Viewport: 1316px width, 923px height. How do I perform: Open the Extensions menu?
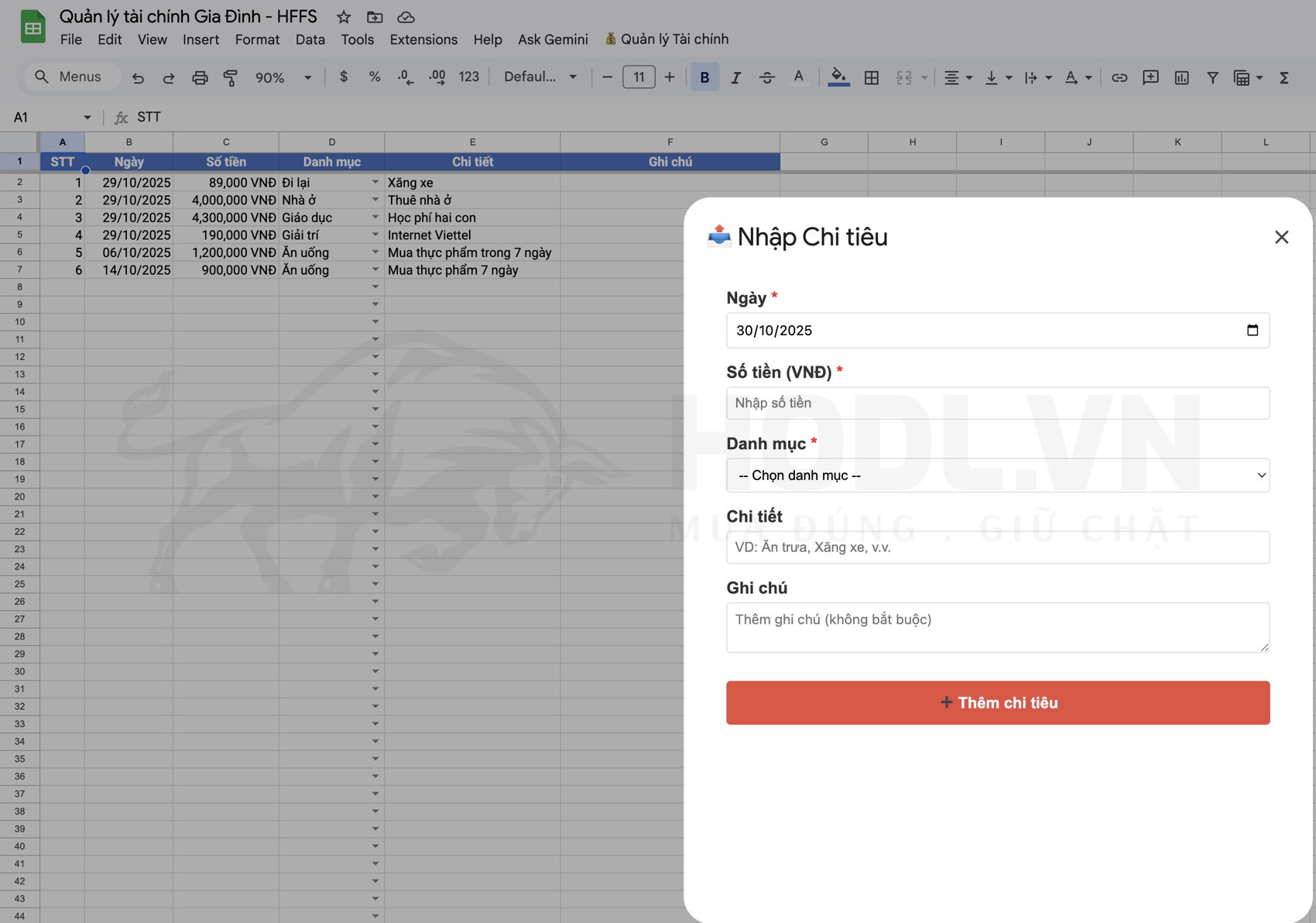(x=423, y=39)
